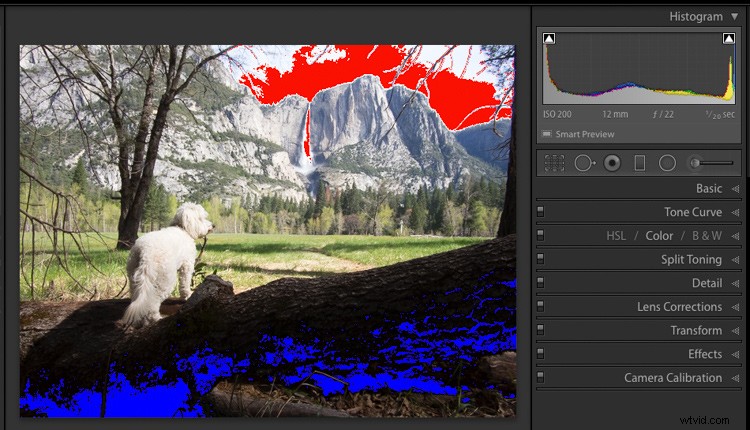Click the f / 22 aperture text
Image resolution: width=750 pixels, height=430 pixels.
[x=663, y=114]
